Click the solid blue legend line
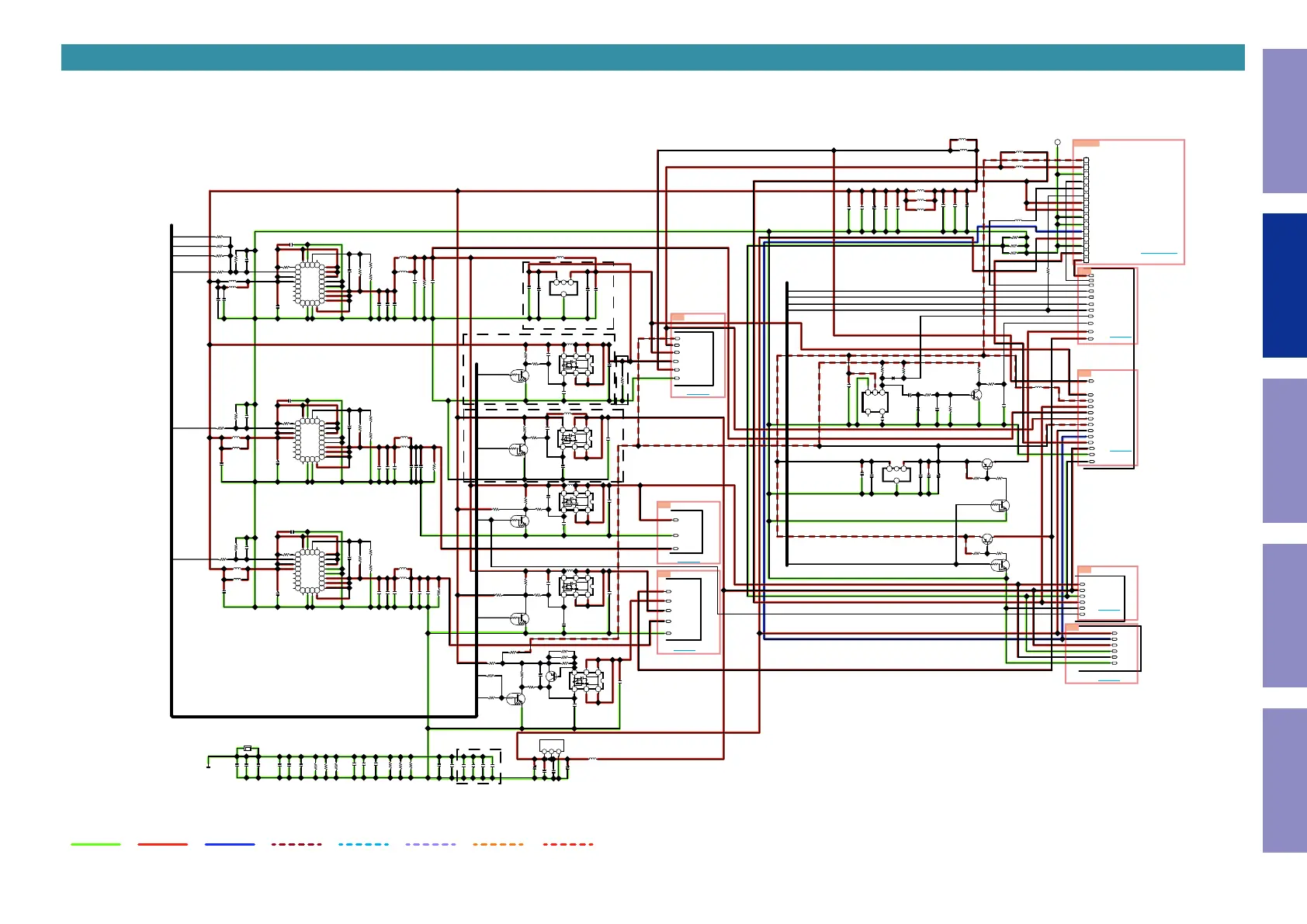 230,844
